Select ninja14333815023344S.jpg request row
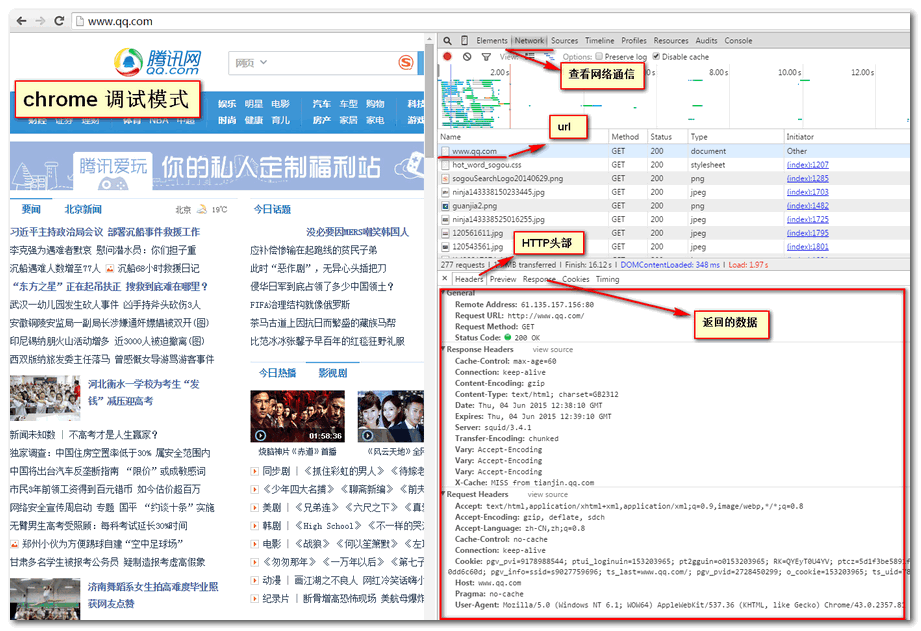This screenshot has height=631, width=921. (x=674, y=192)
